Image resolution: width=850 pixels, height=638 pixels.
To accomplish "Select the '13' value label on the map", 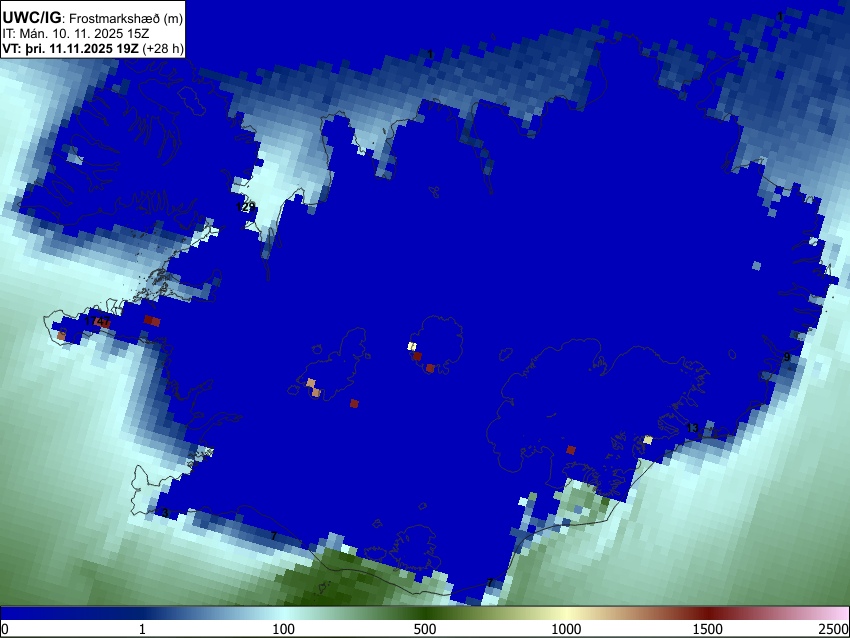I will click(x=692, y=428).
